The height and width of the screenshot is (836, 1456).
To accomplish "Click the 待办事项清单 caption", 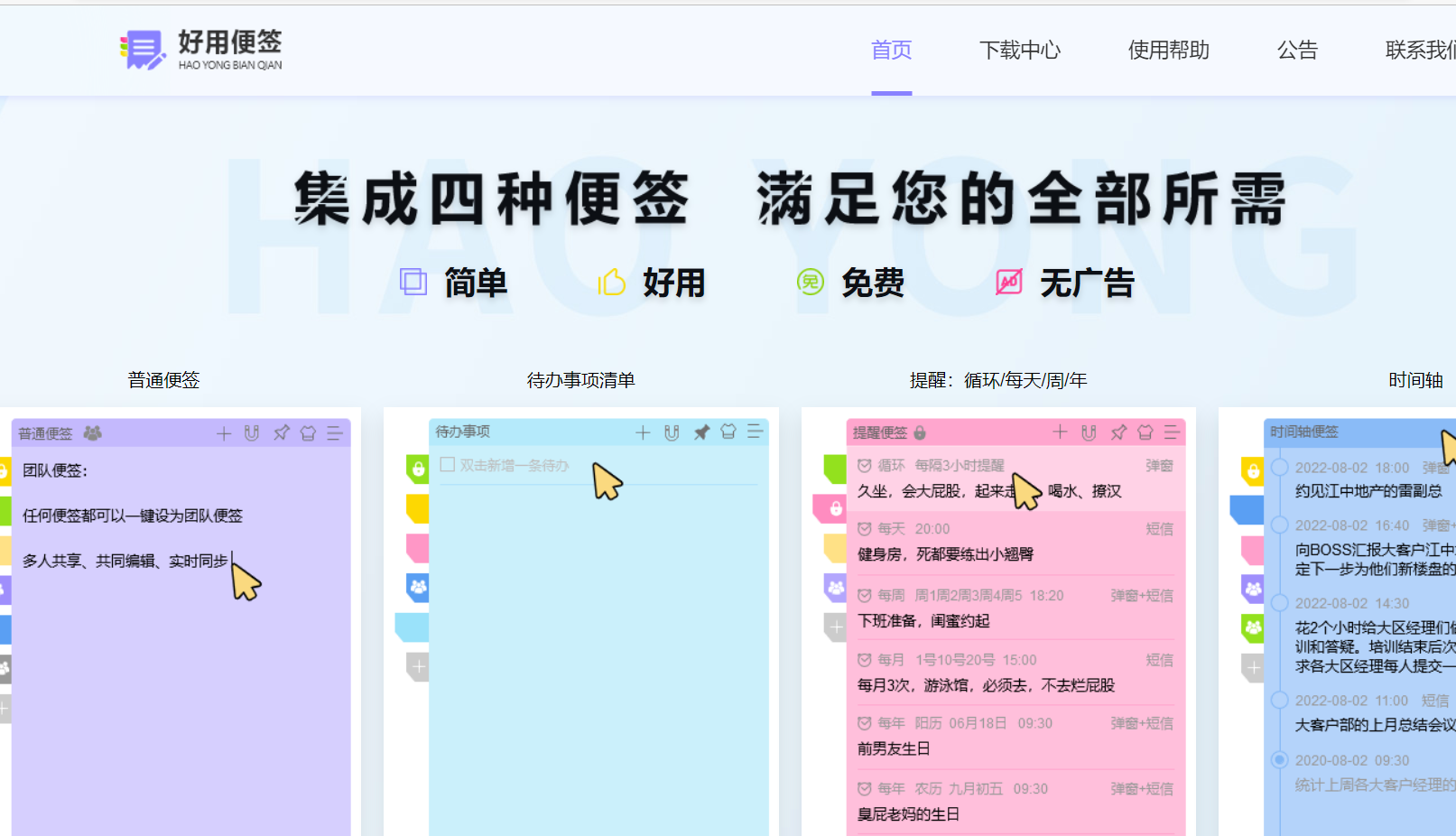I will tap(580, 380).
